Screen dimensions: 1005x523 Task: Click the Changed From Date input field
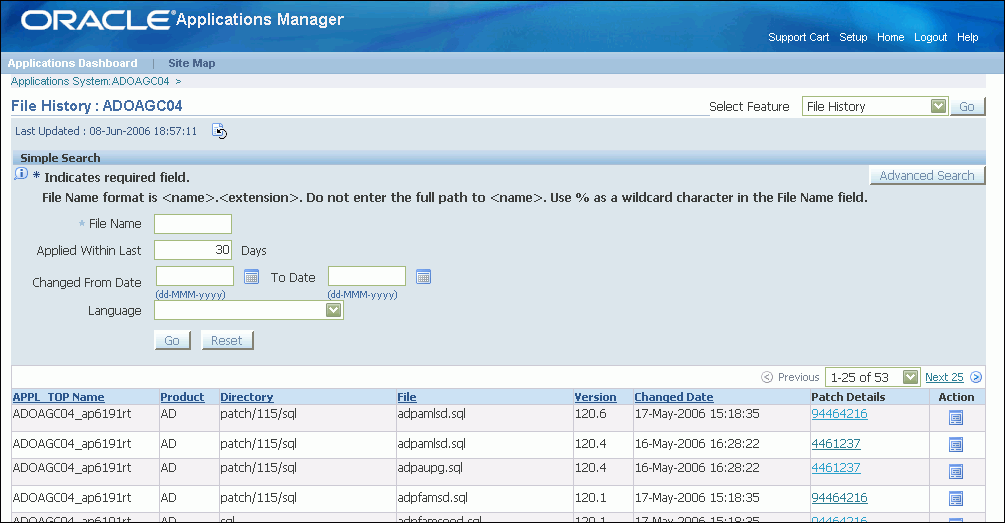(x=195, y=276)
